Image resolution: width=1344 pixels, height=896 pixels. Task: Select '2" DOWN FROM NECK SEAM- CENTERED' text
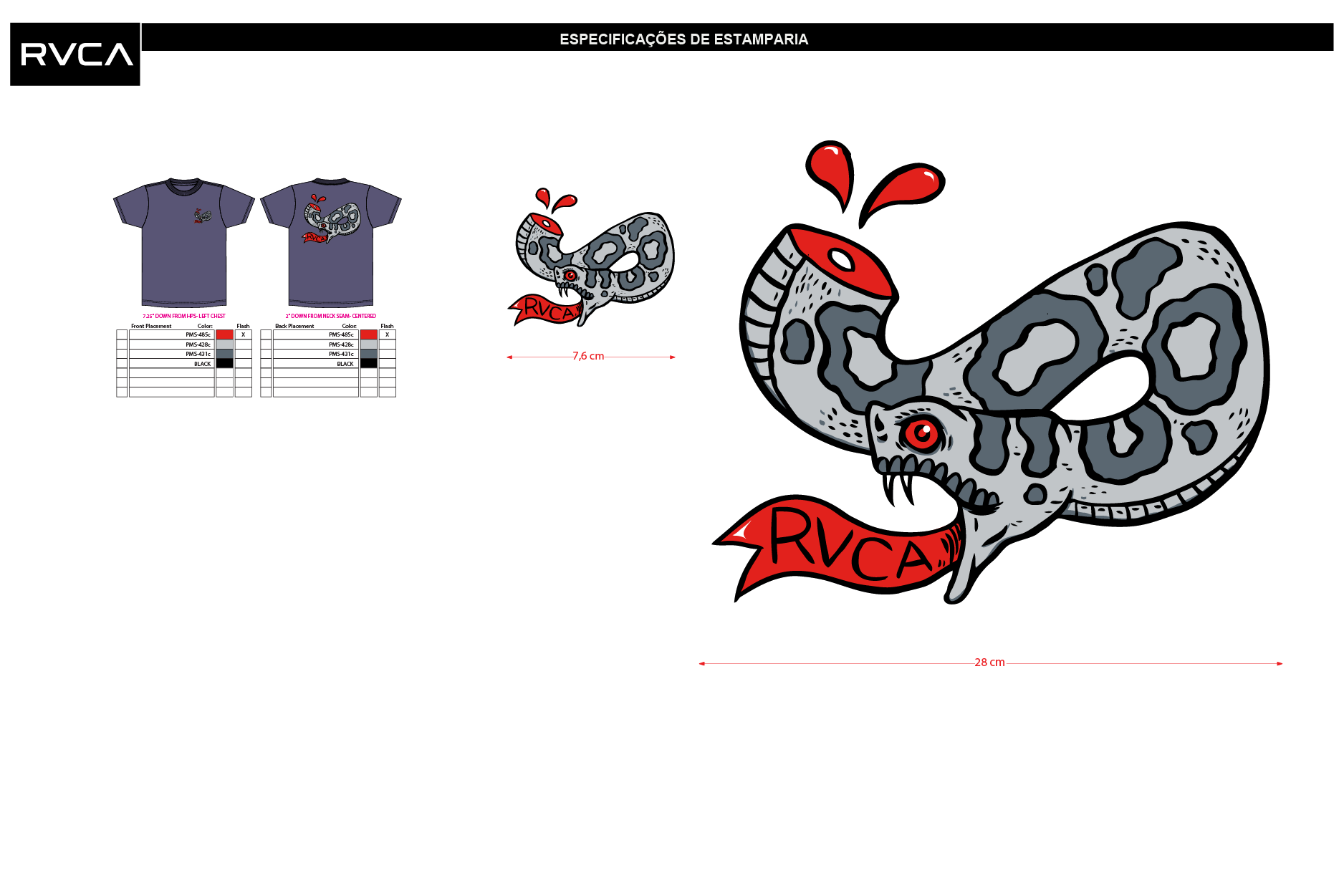click(331, 316)
